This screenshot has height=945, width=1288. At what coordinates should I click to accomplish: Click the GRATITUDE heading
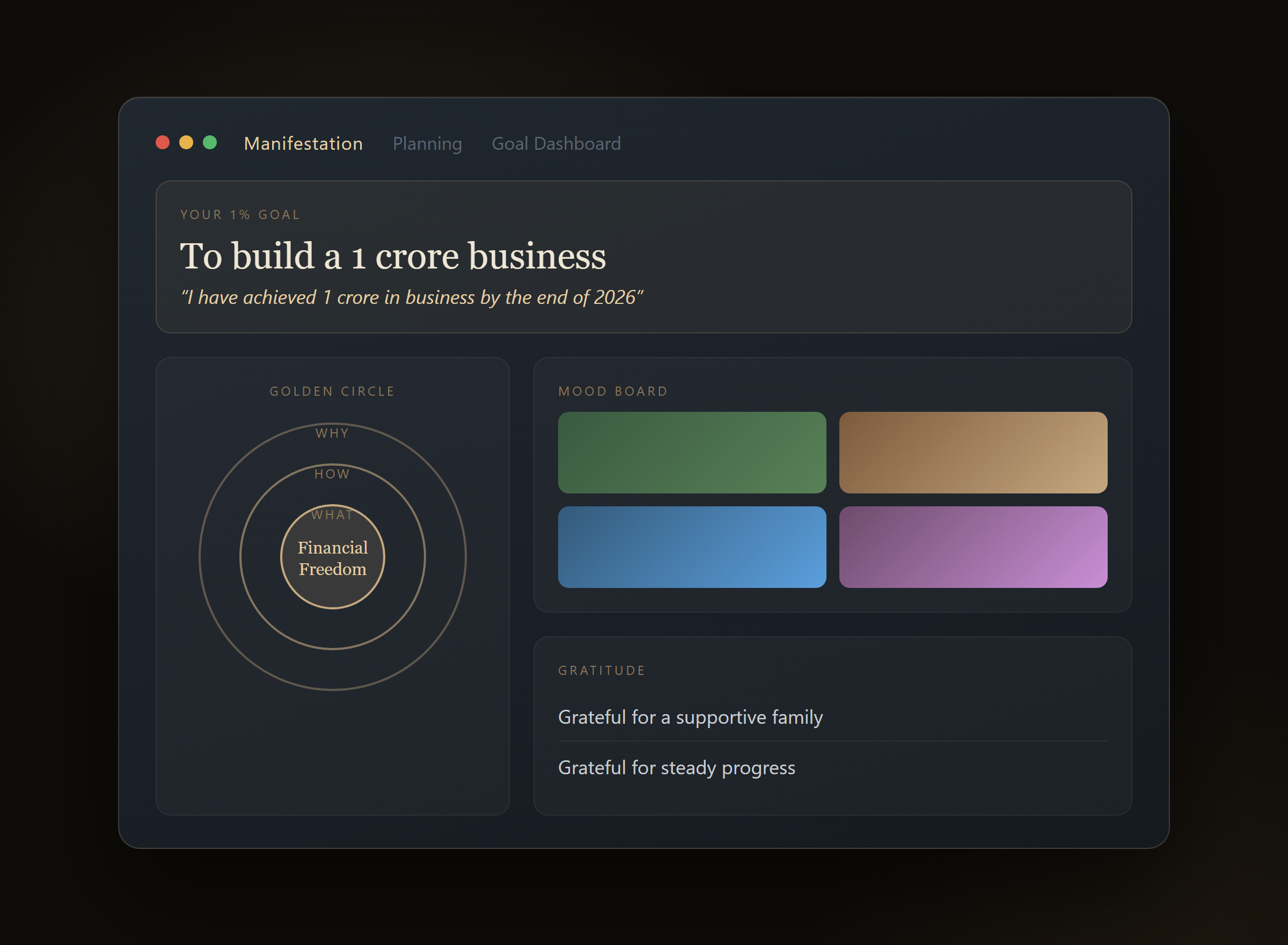pyautogui.click(x=602, y=671)
